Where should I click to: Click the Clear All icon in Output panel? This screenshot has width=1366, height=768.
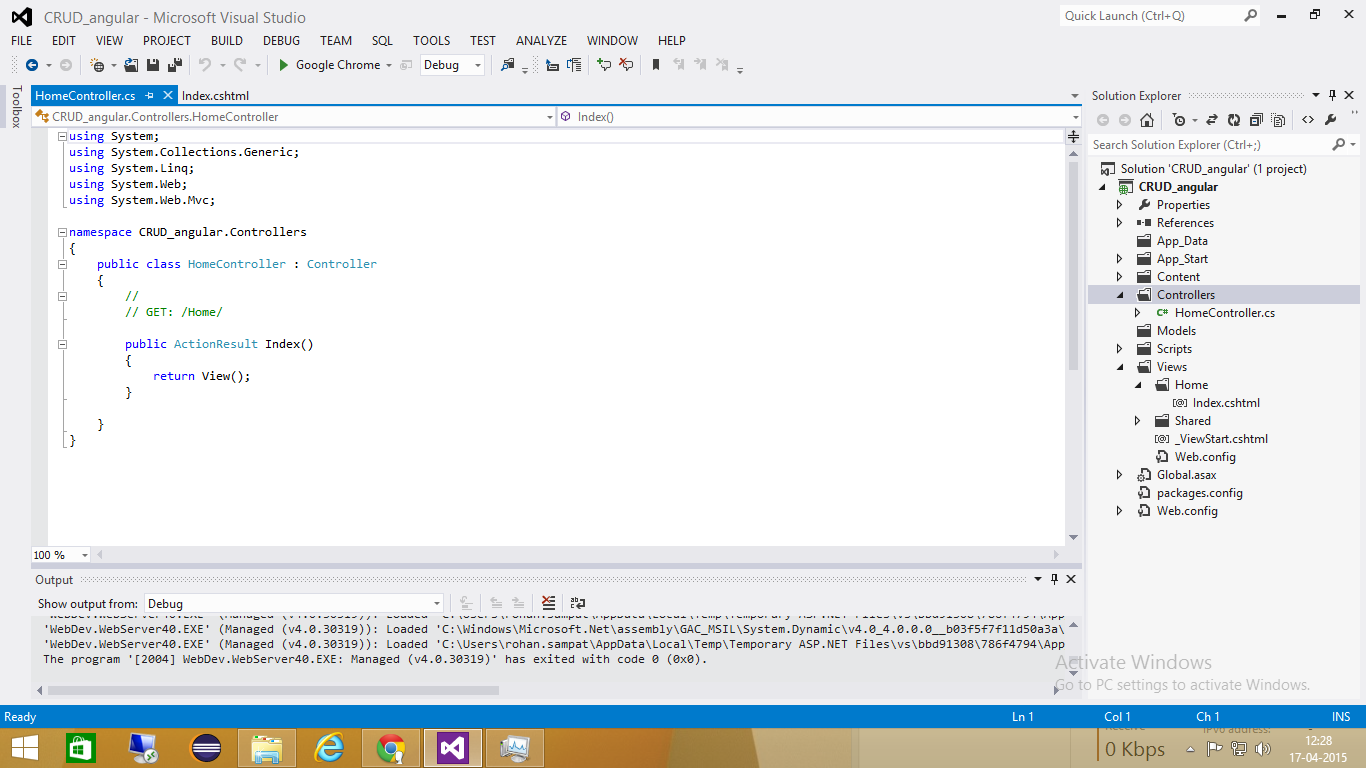548,603
